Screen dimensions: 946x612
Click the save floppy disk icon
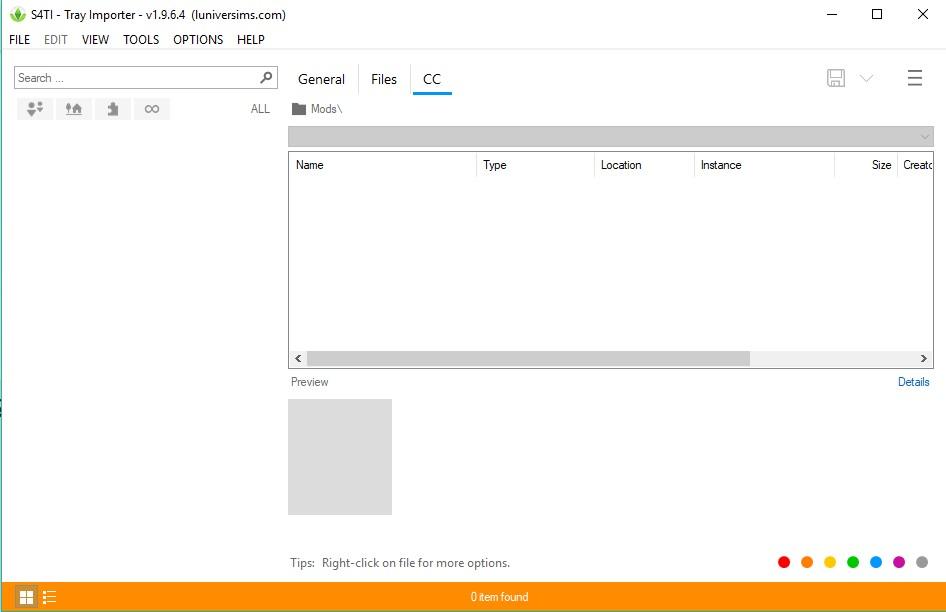pyautogui.click(x=836, y=78)
